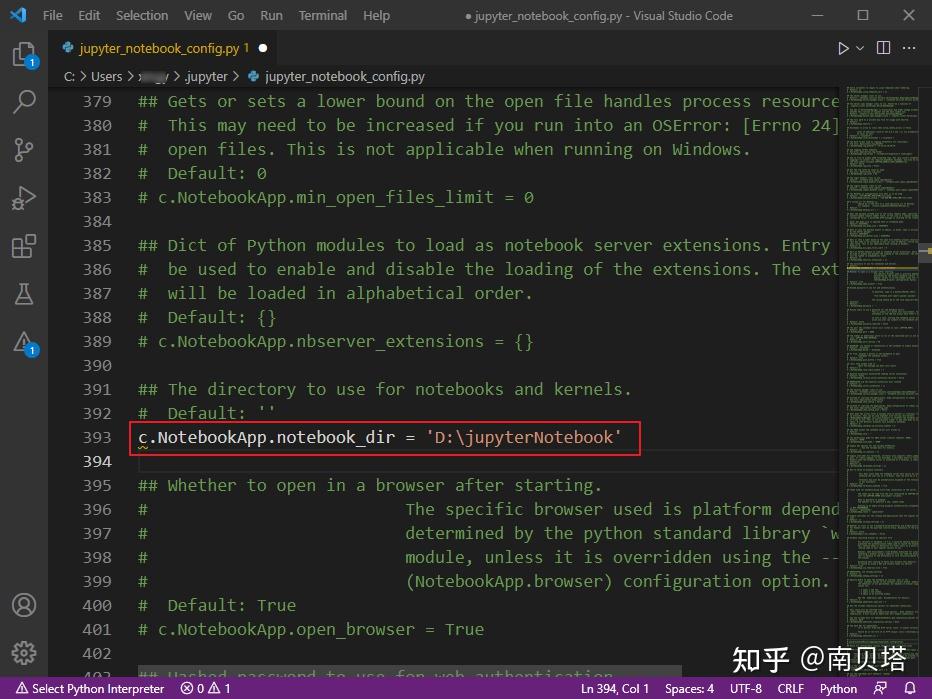Change UTF-8 encoding in status bar
932x699 pixels.
(x=745, y=688)
